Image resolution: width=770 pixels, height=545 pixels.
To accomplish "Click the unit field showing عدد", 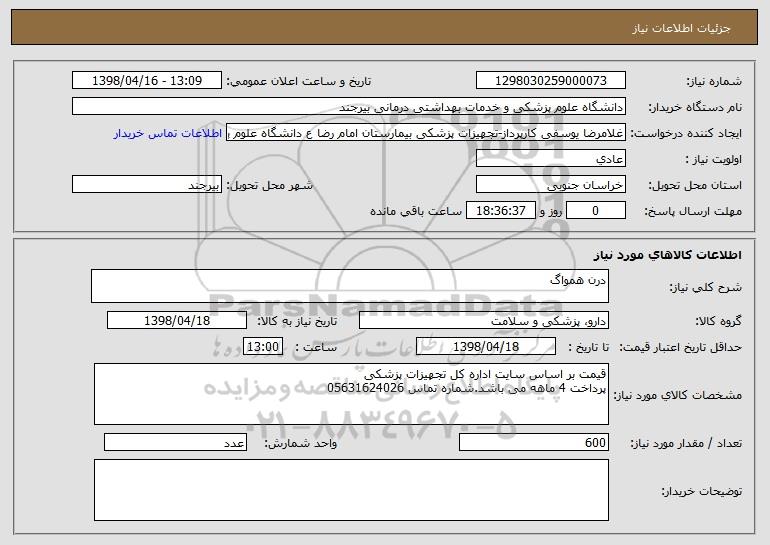I will tap(175, 442).
